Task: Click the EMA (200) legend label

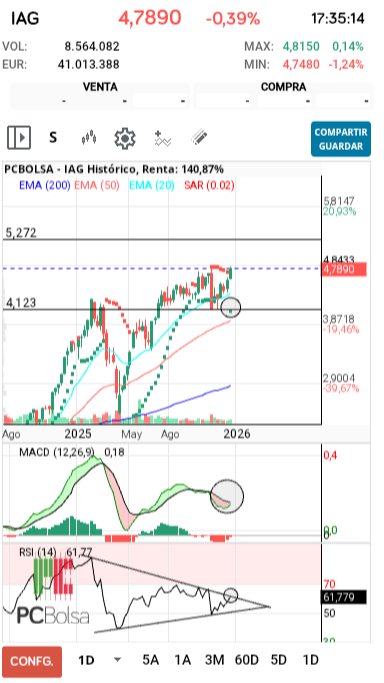Action: [44, 186]
